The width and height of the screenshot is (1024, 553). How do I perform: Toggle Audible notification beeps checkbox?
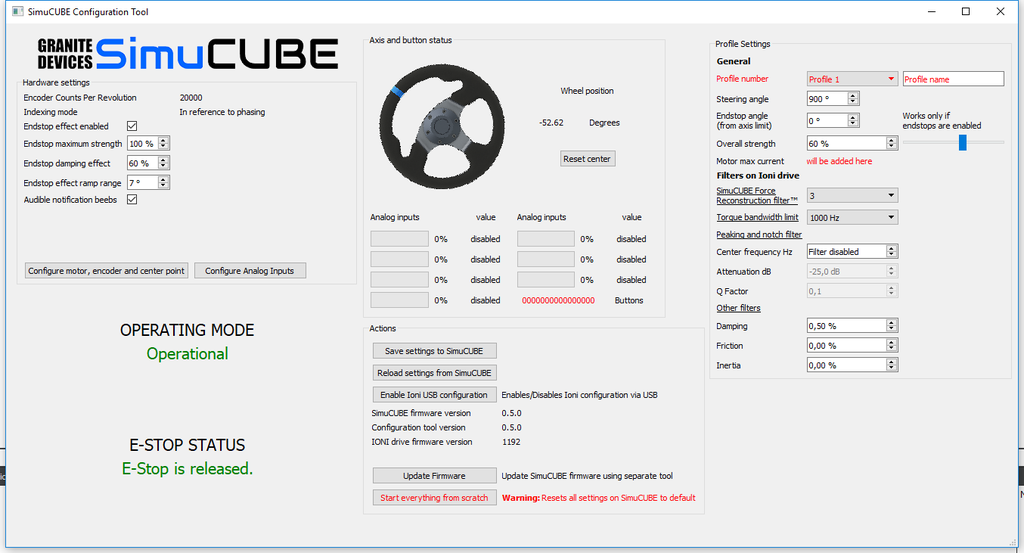[132, 200]
